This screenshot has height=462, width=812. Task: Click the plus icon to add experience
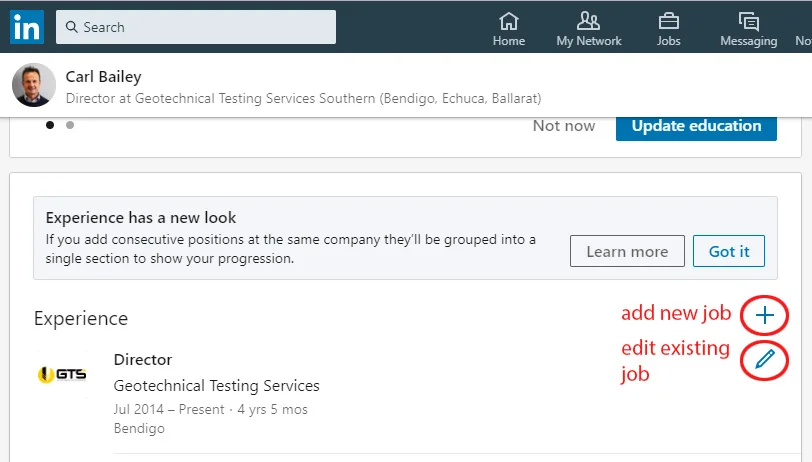(764, 315)
